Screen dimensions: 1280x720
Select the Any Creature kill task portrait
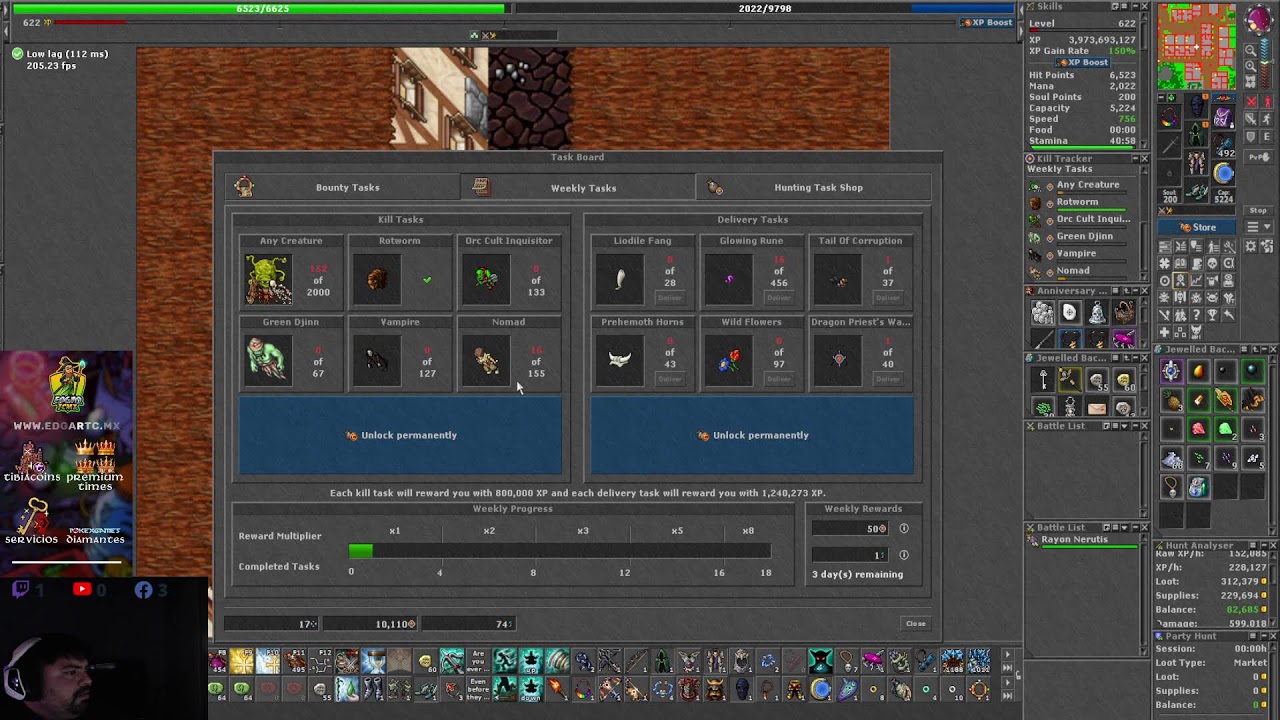(x=268, y=279)
